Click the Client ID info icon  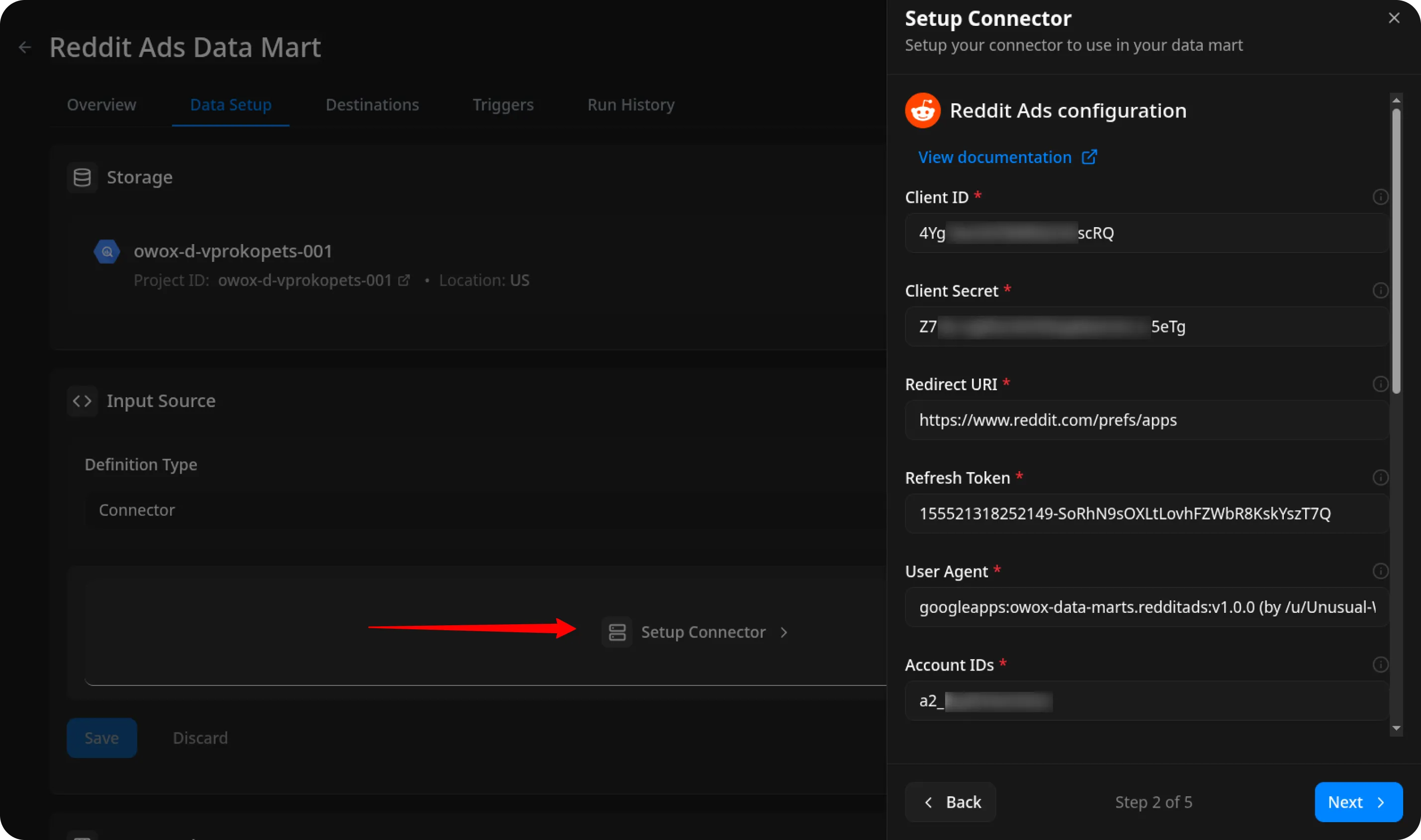pos(1380,197)
